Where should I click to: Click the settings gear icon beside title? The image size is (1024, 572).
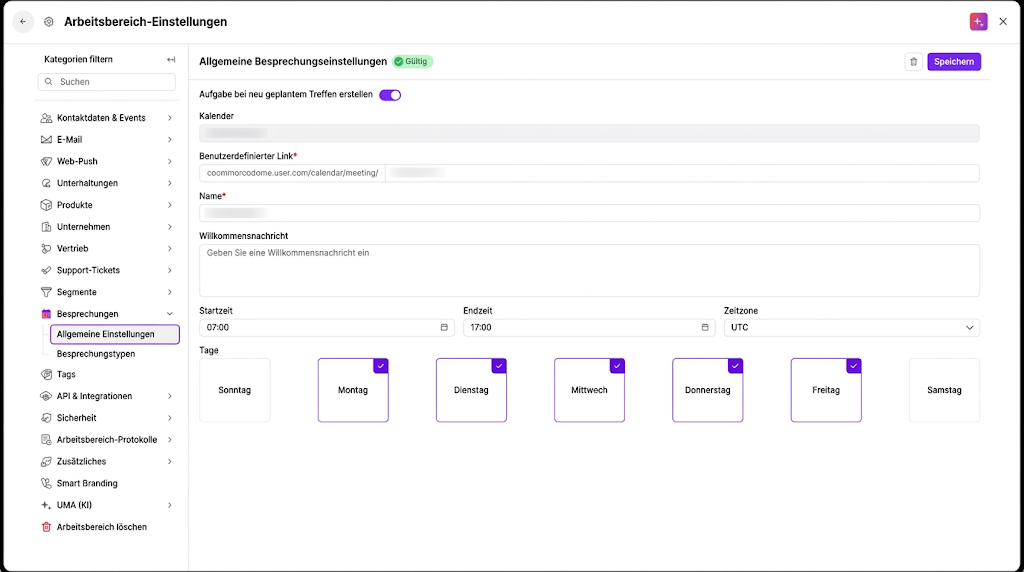coord(49,22)
